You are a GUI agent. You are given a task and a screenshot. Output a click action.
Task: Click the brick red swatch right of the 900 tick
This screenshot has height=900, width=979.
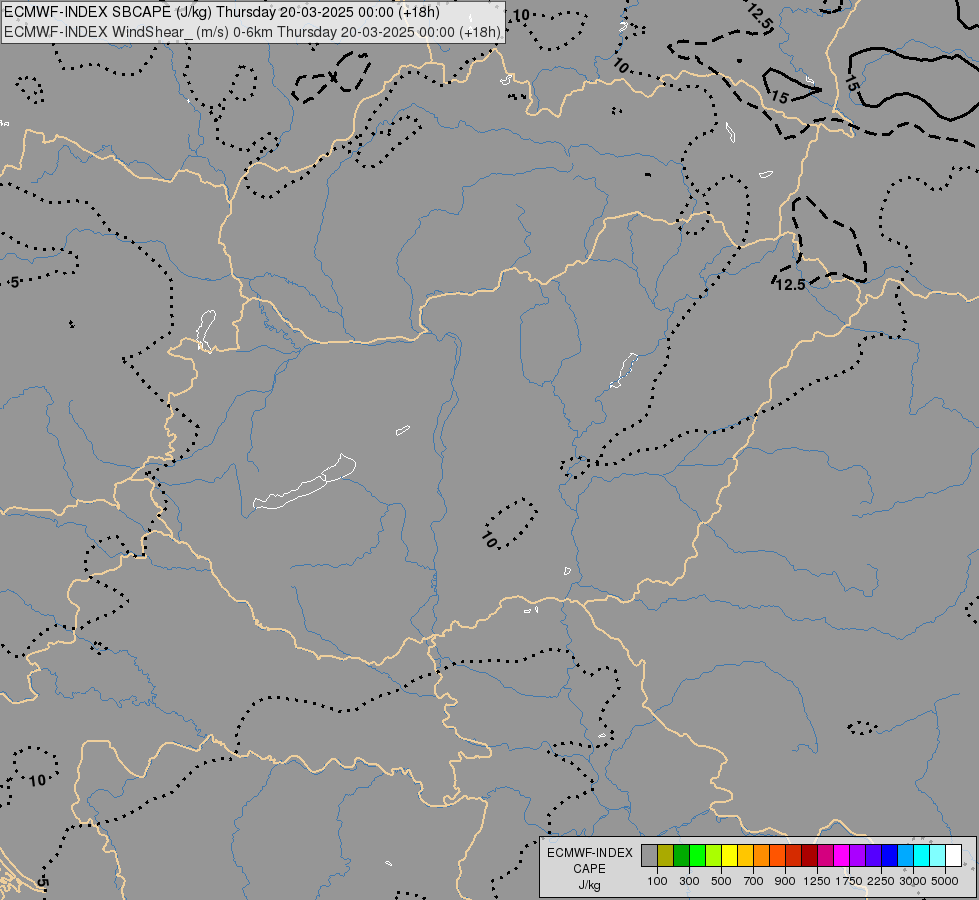794,856
